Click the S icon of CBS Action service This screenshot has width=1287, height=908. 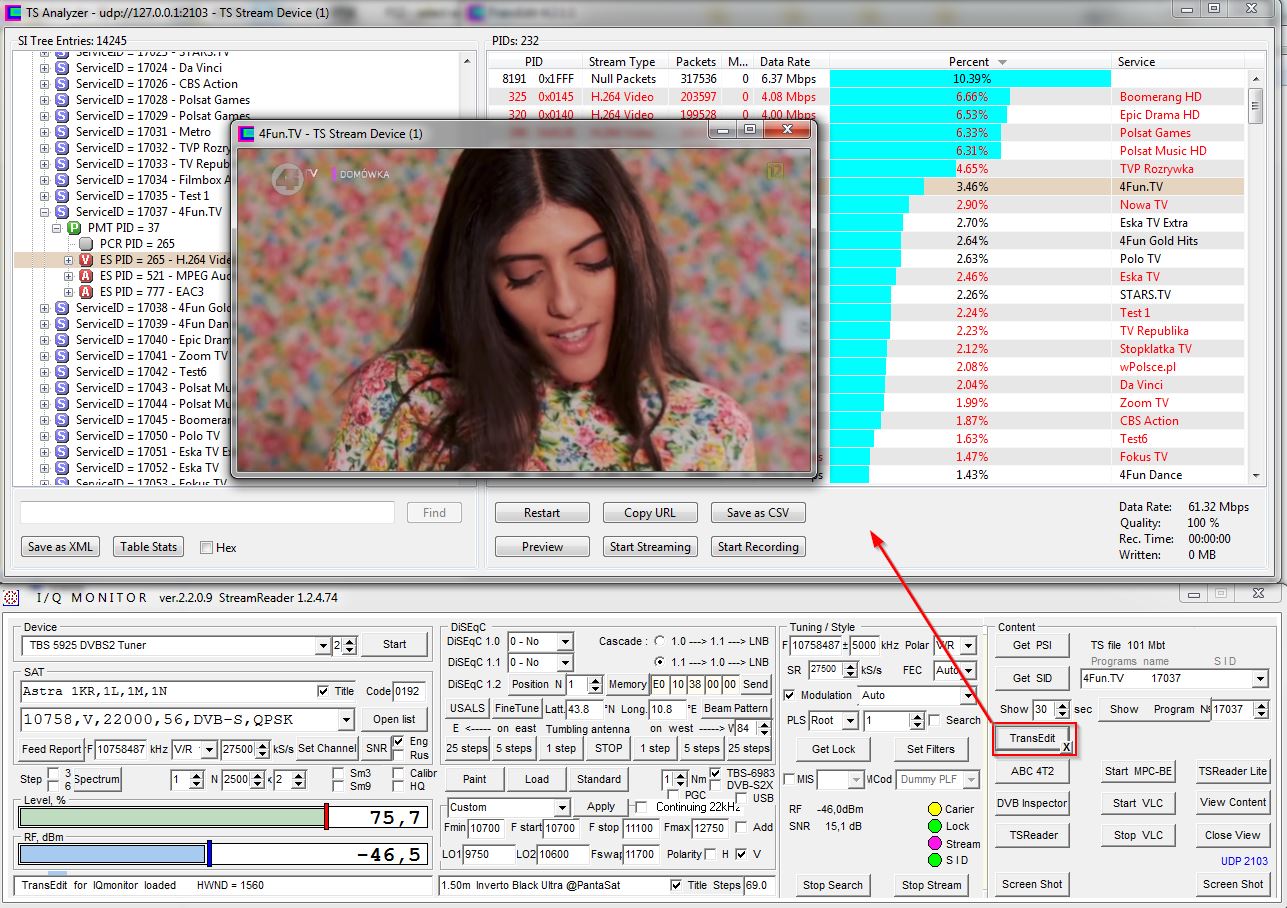click(x=62, y=84)
